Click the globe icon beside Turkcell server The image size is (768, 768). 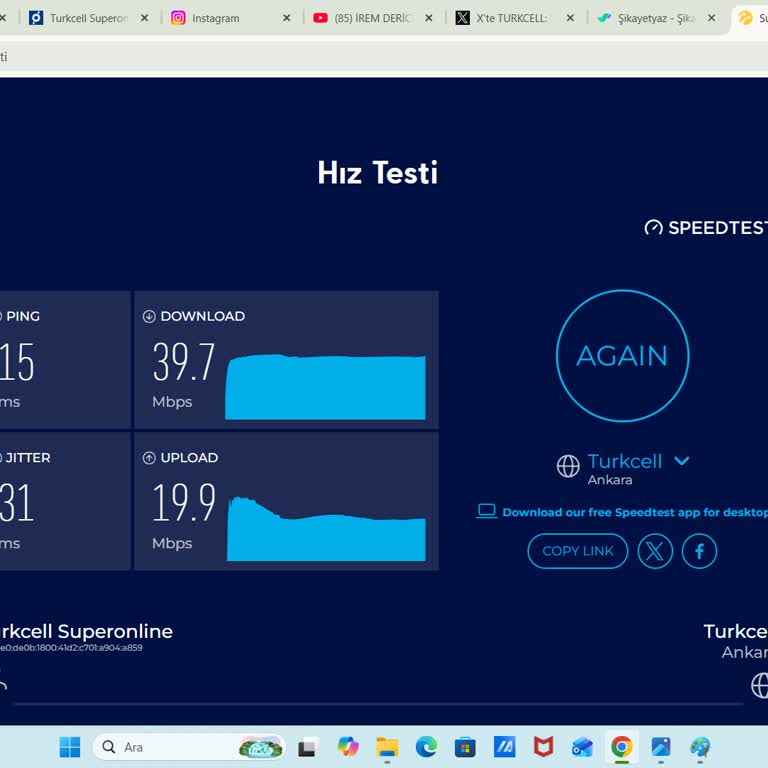[568, 466]
